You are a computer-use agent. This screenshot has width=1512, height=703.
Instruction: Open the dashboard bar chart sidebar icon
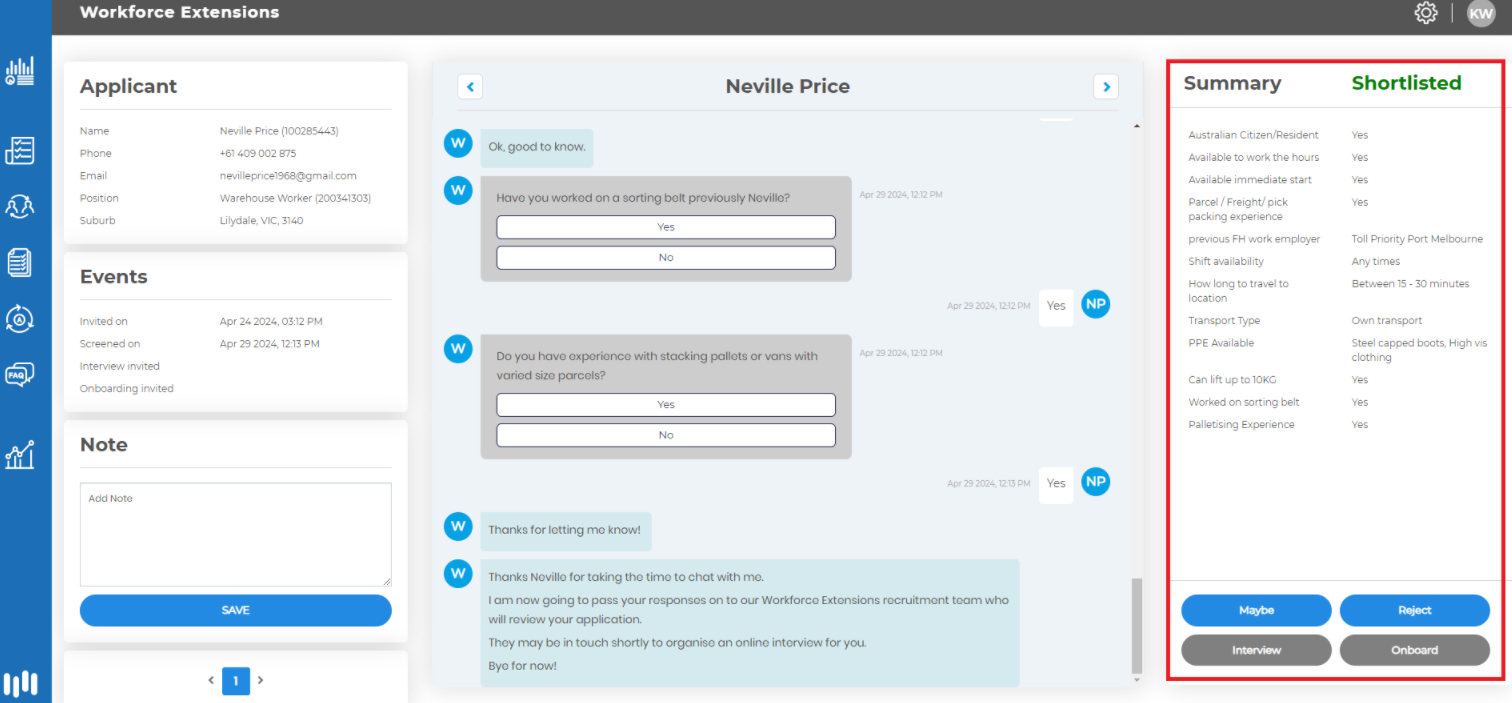(x=20, y=71)
